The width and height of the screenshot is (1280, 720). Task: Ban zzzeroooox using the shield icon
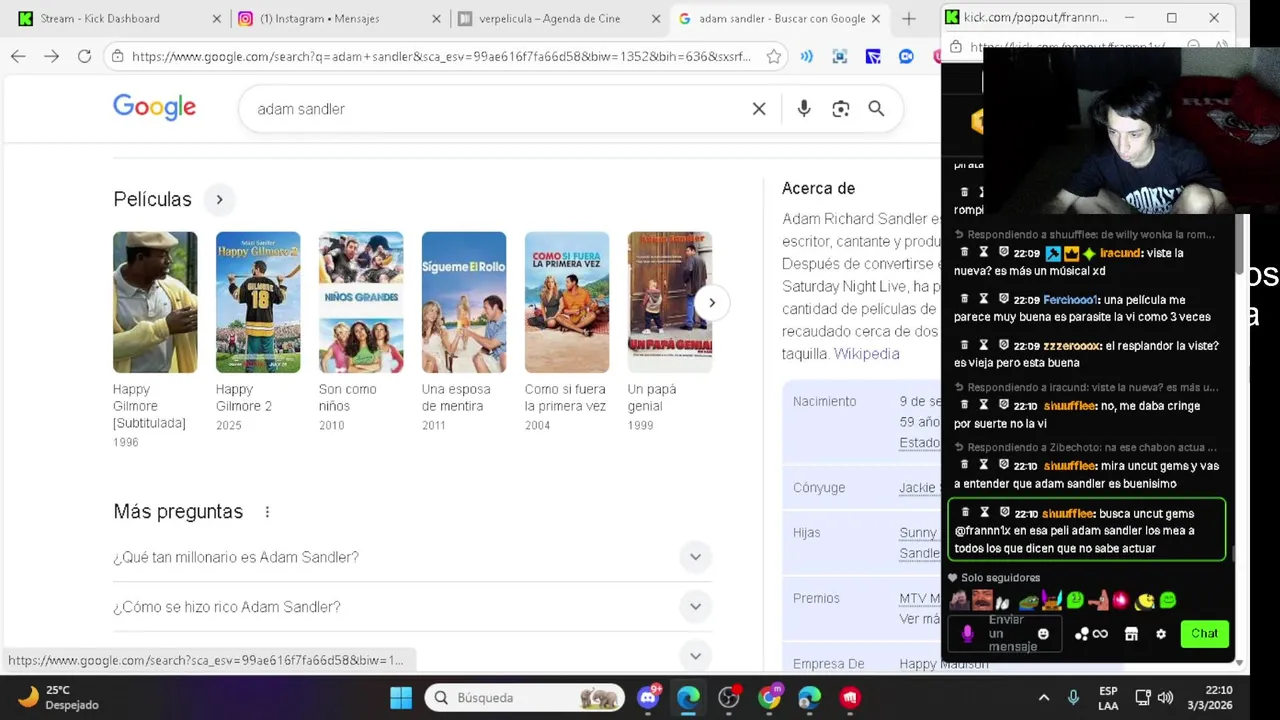pos(1004,345)
